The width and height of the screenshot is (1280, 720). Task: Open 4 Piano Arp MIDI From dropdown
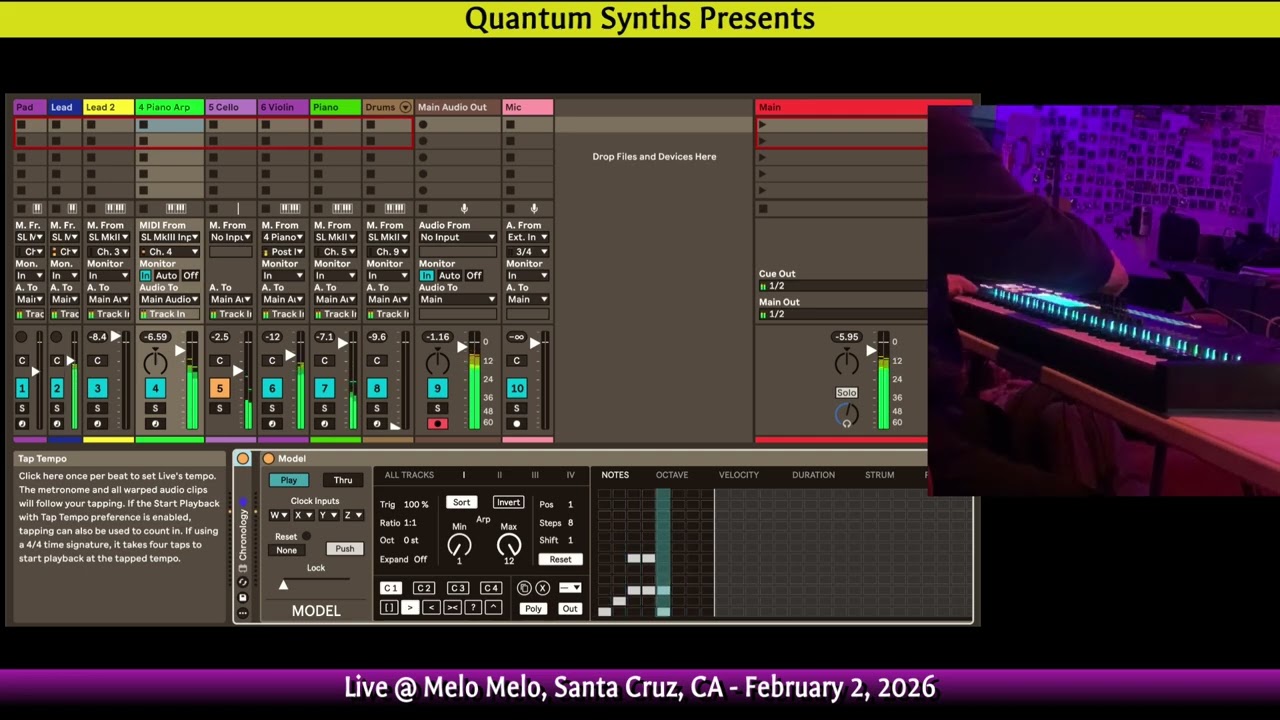pos(168,238)
